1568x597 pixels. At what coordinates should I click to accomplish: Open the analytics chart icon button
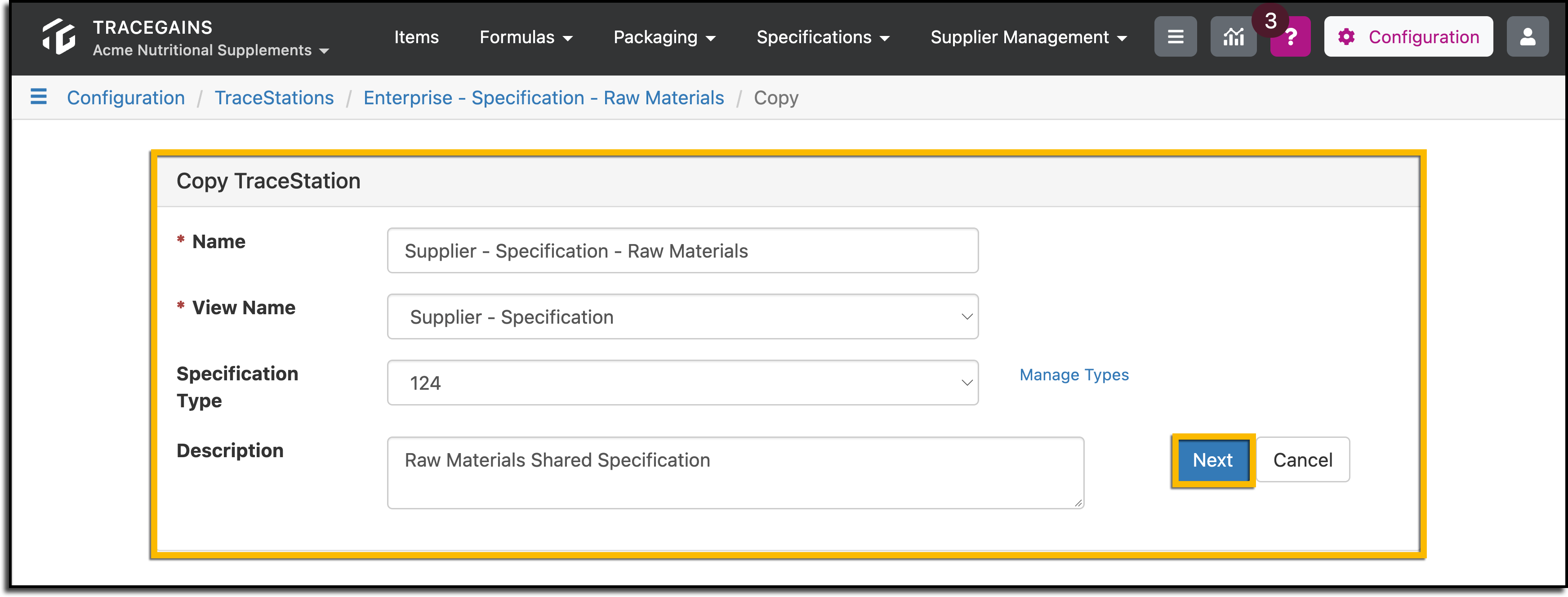[x=1233, y=36]
